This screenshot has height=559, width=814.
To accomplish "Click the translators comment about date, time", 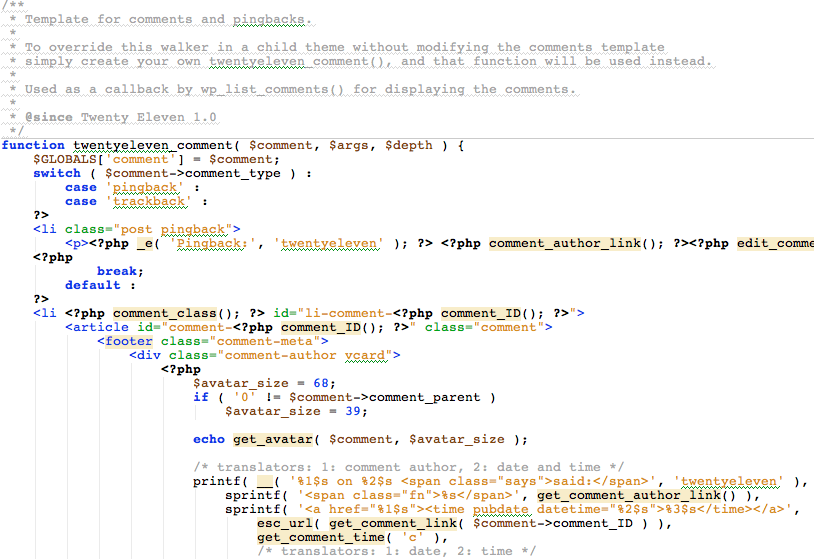I will point(396,551).
